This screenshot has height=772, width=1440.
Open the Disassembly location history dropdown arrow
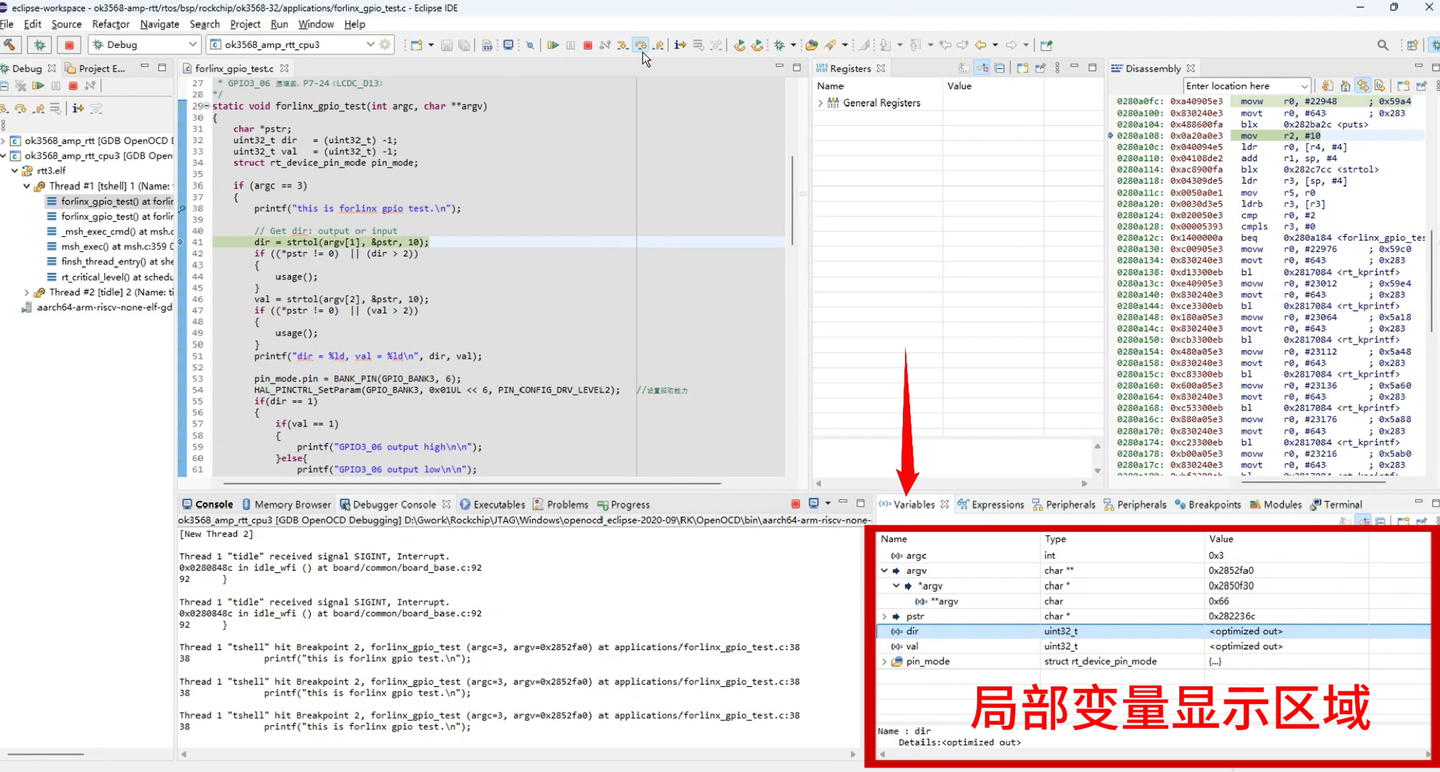coord(1304,86)
